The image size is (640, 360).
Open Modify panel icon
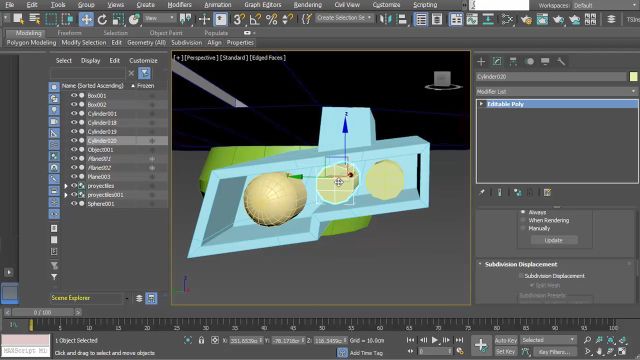click(x=497, y=62)
